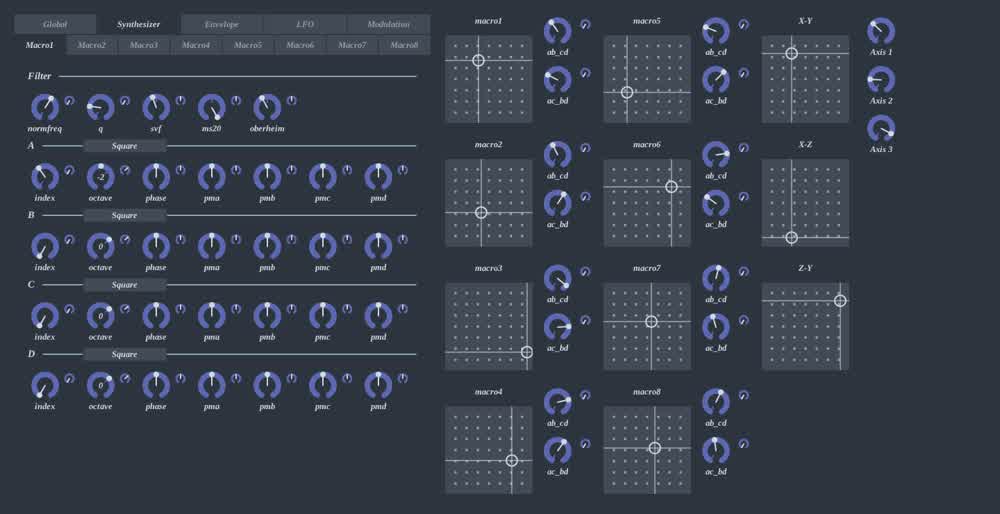Click the small modulation knob beside oberheim
The width and height of the screenshot is (1000, 514).
pos(291,101)
